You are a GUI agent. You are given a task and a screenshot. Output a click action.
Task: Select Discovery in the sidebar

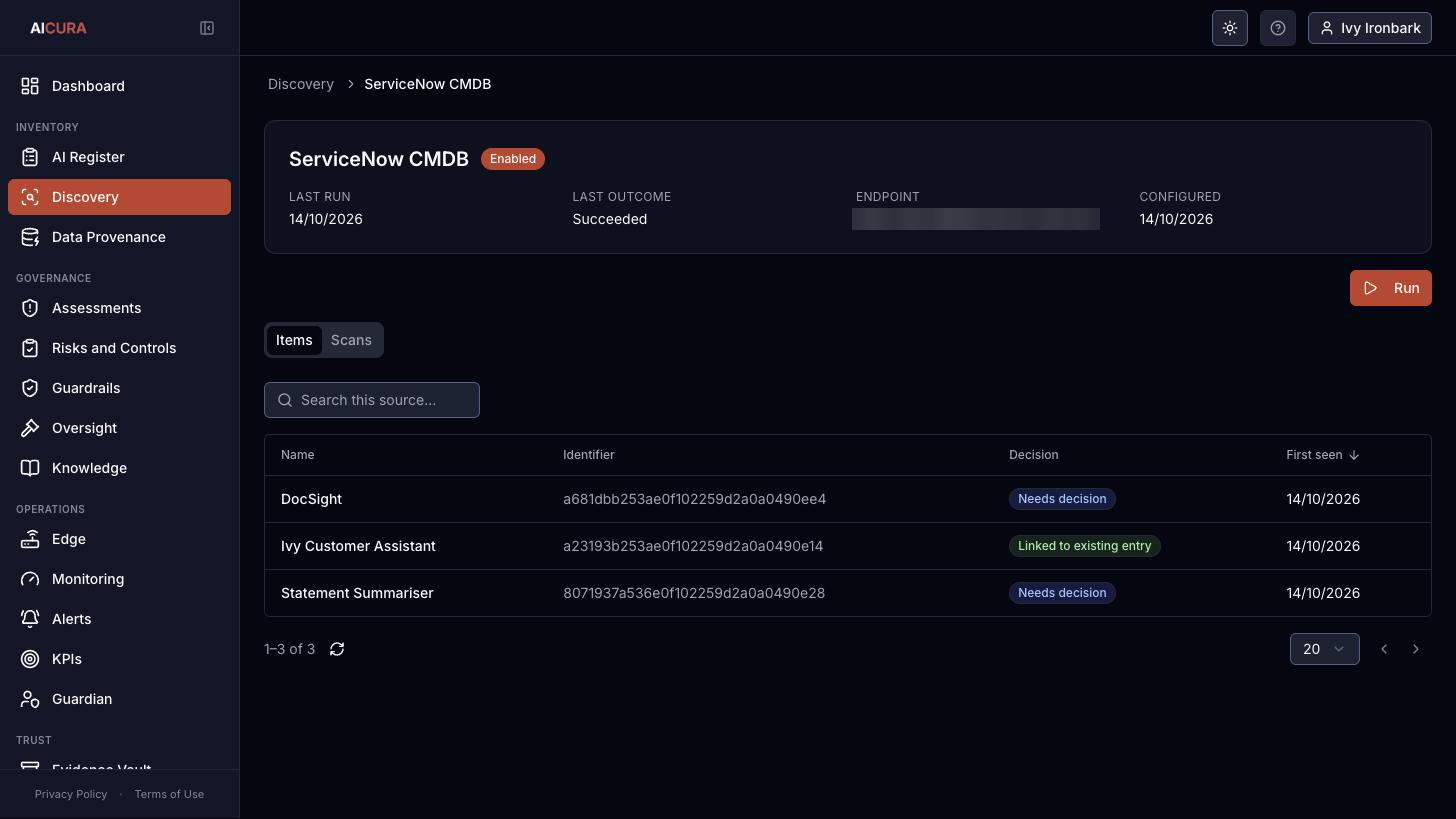[x=119, y=197]
